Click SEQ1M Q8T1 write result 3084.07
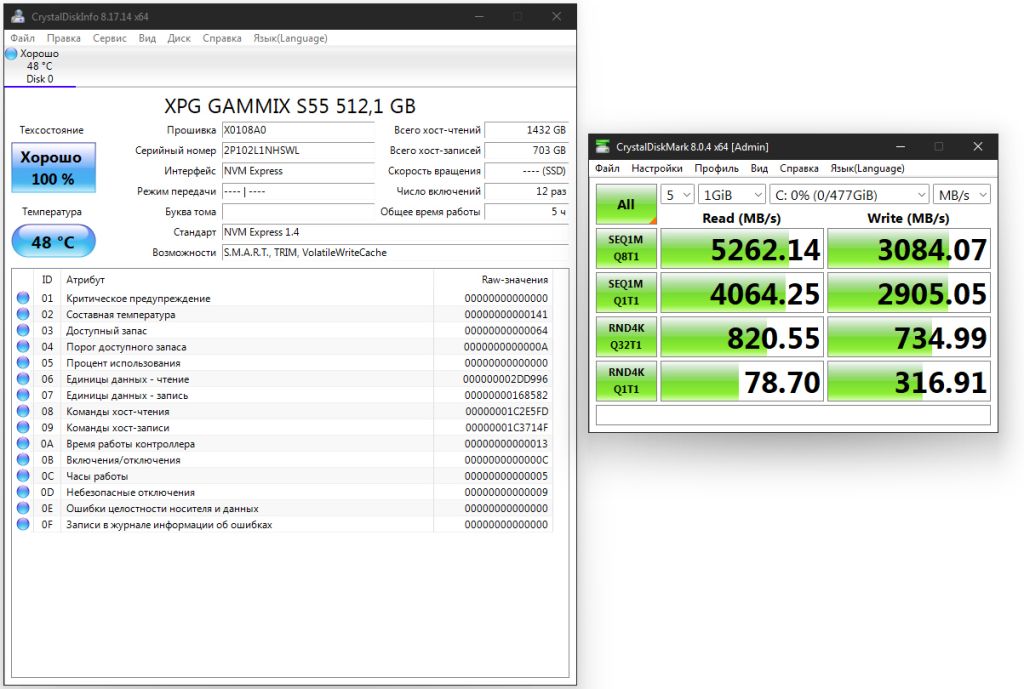This screenshot has height=689, width=1024. point(908,248)
